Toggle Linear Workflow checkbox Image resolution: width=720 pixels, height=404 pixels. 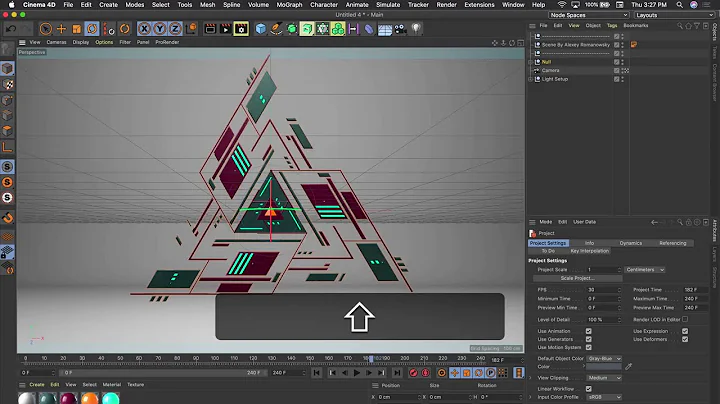589,389
